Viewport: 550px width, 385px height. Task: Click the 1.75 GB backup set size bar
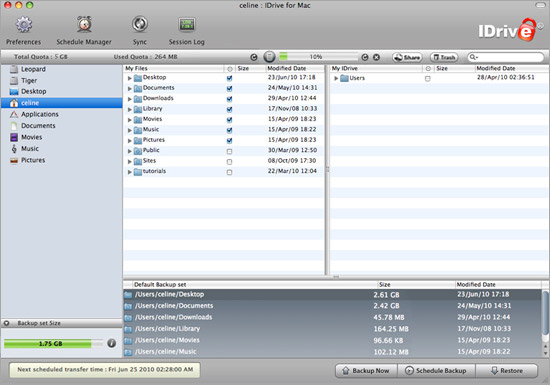(54, 343)
